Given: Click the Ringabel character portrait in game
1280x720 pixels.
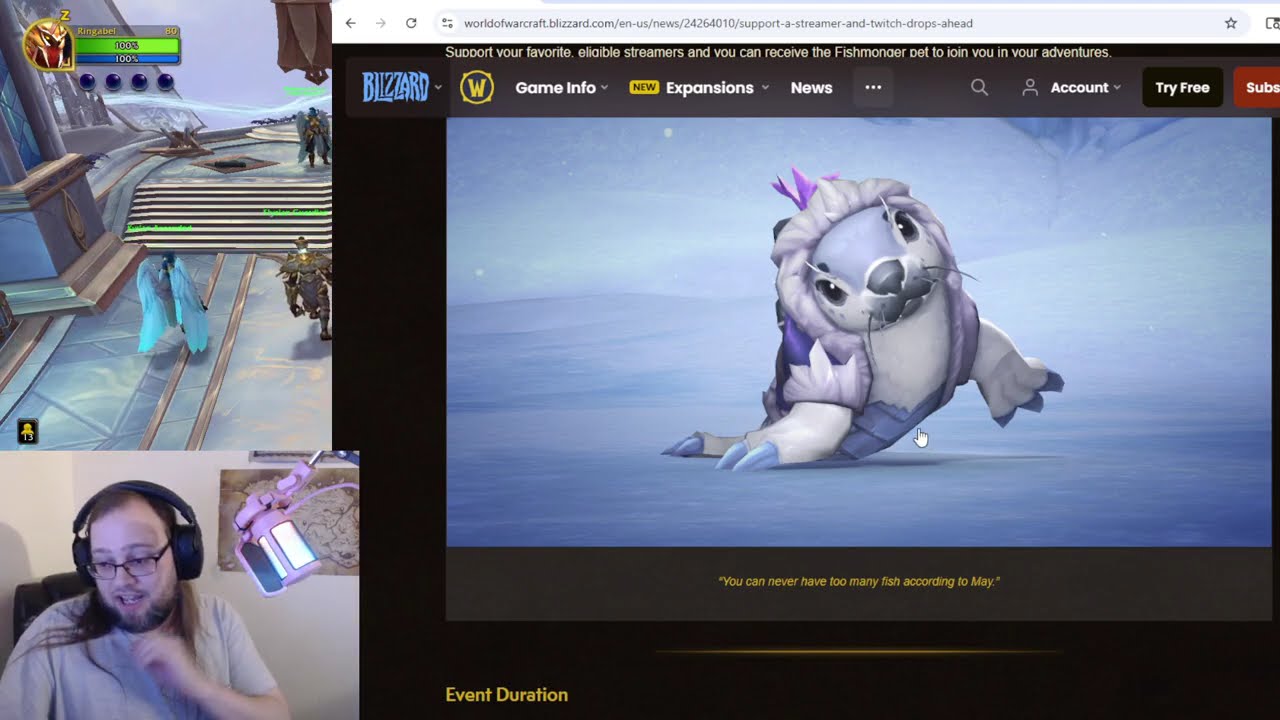Looking at the screenshot, I should [47, 45].
